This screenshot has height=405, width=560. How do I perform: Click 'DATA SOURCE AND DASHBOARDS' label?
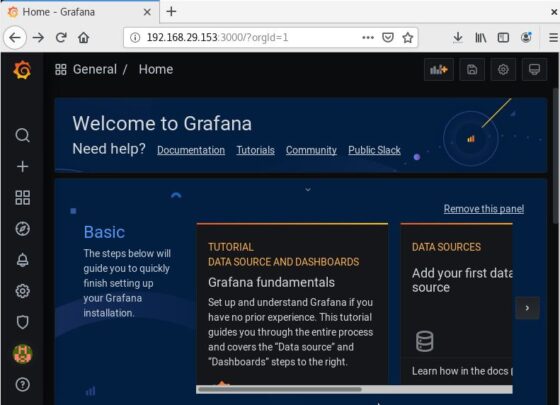284,262
